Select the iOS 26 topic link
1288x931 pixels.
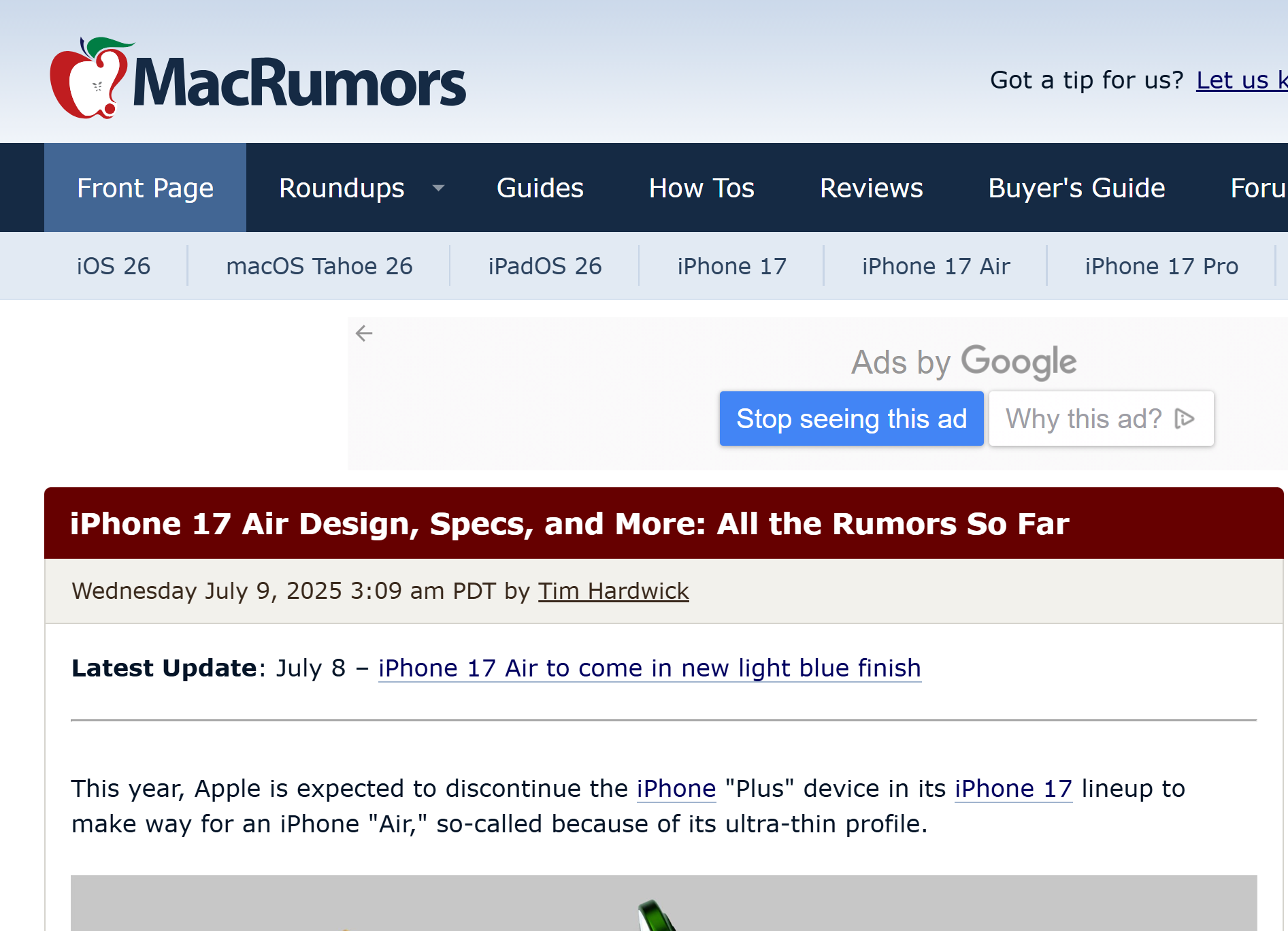pyautogui.click(x=114, y=266)
